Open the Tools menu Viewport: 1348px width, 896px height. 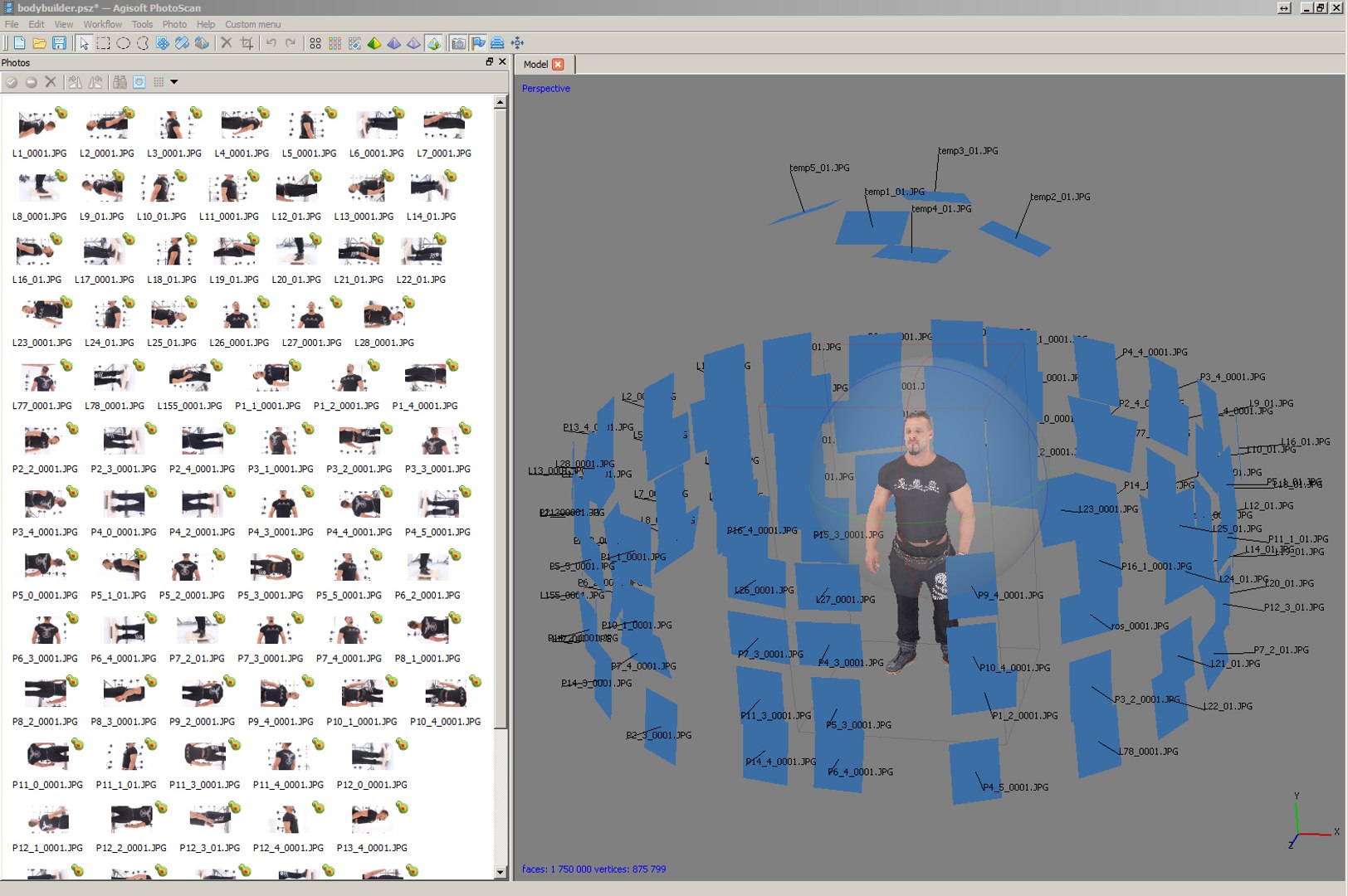(142, 24)
